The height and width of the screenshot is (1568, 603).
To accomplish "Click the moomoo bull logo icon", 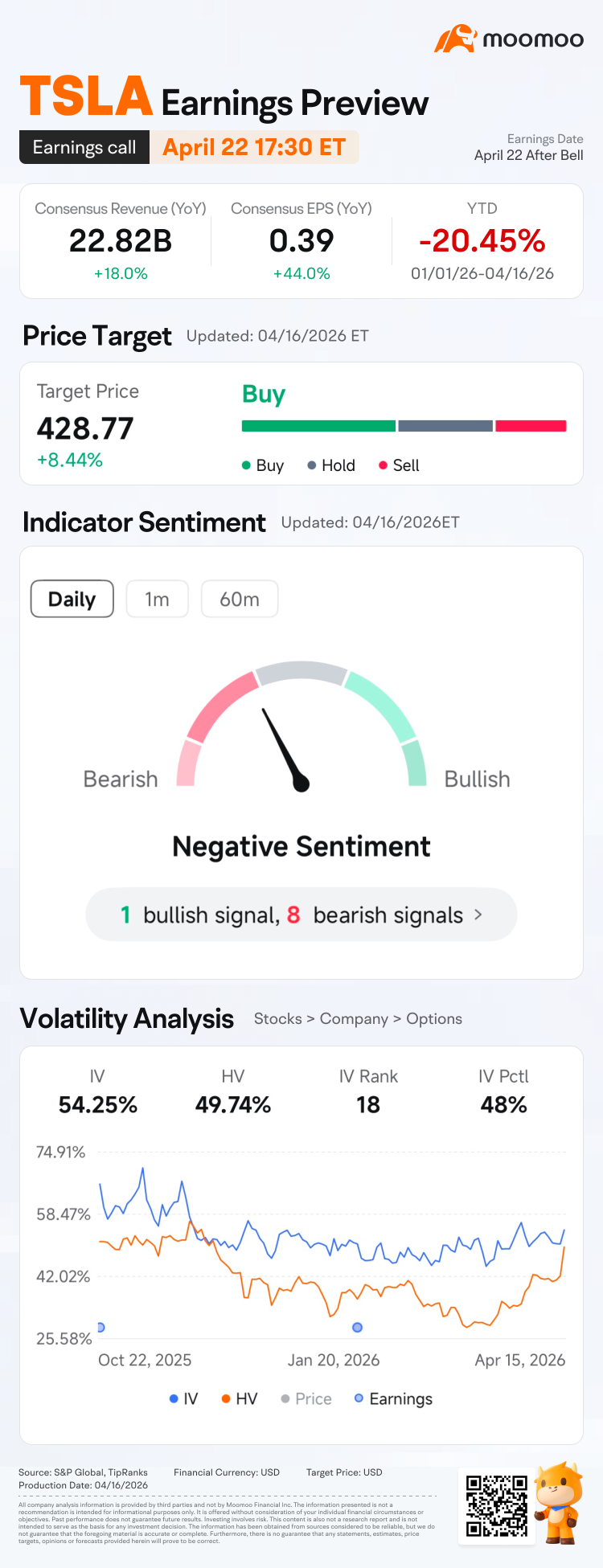I will click(455, 39).
